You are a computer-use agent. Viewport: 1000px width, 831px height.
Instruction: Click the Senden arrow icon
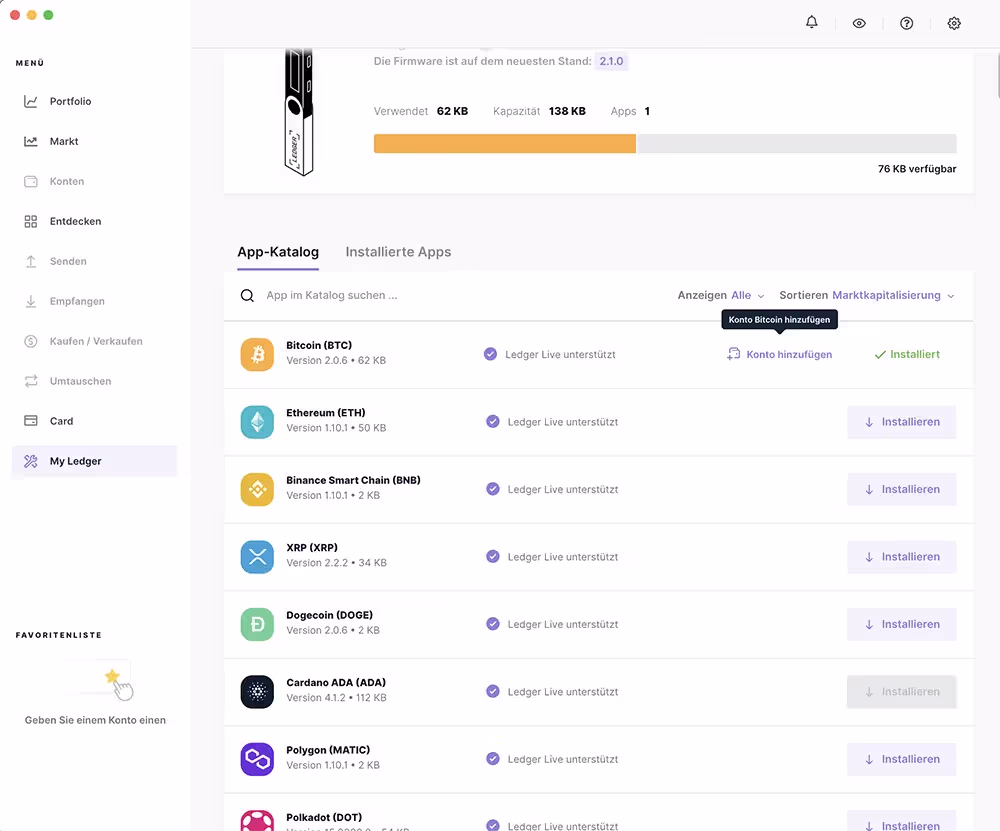31,261
